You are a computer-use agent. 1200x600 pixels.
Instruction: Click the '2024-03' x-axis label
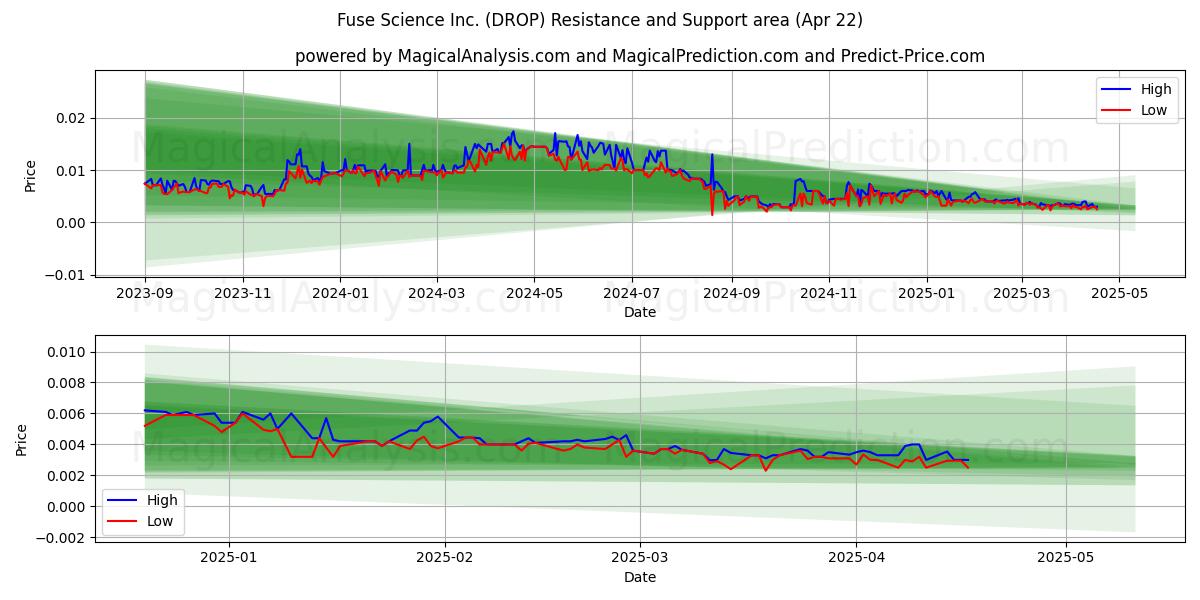437,294
